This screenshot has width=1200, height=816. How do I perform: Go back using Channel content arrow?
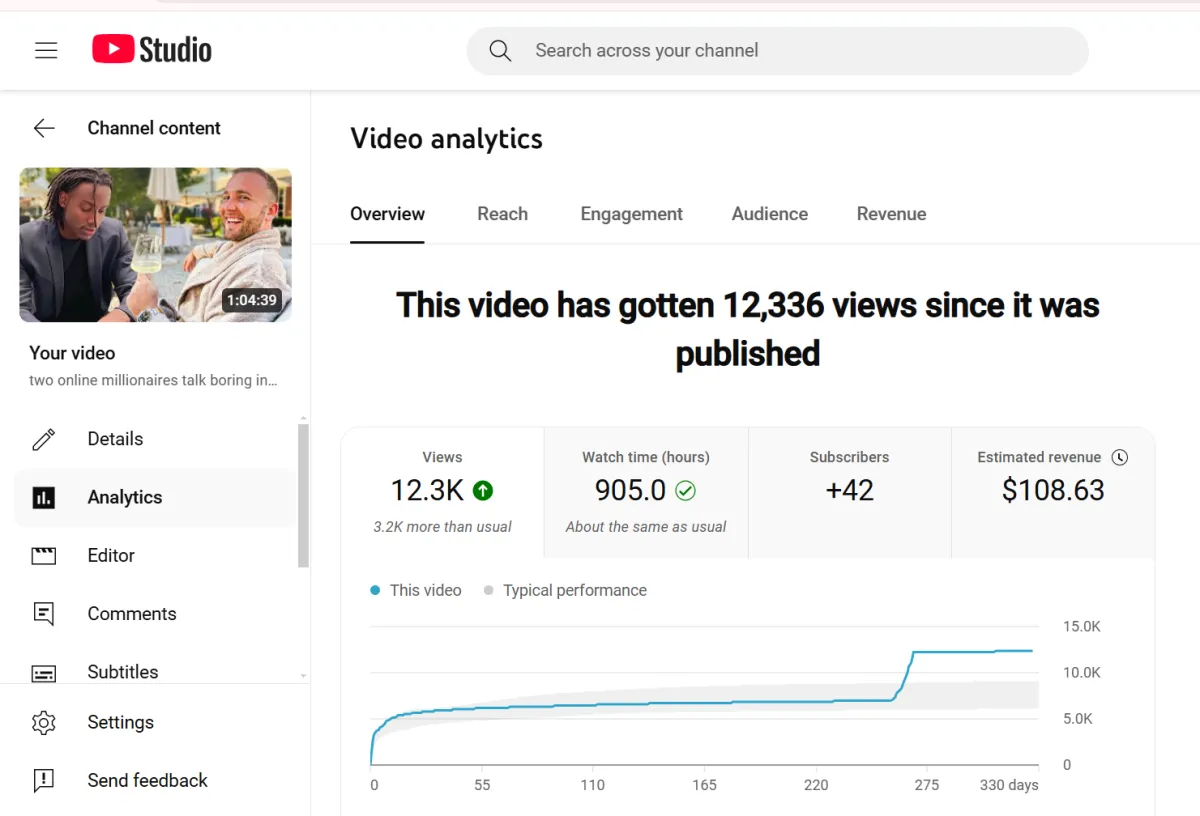point(44,128)
